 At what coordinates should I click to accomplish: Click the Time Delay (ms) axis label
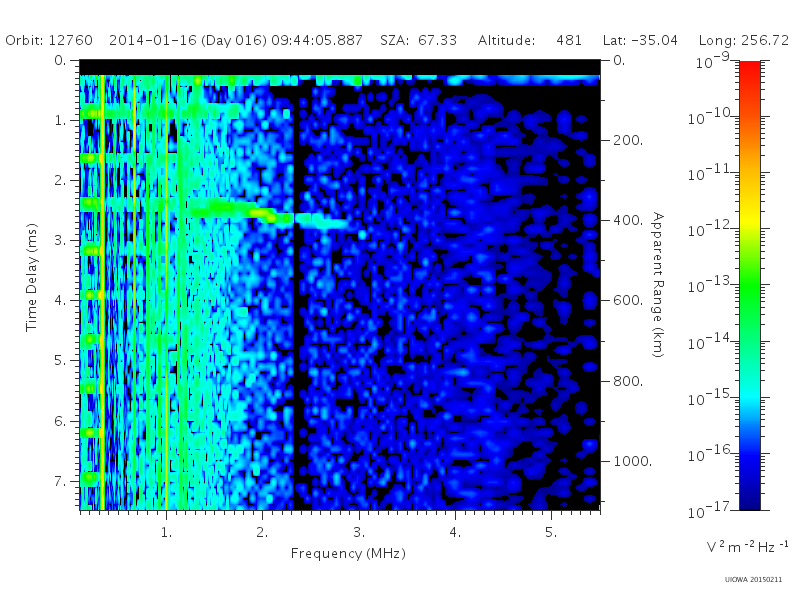[x=32, y=277]
